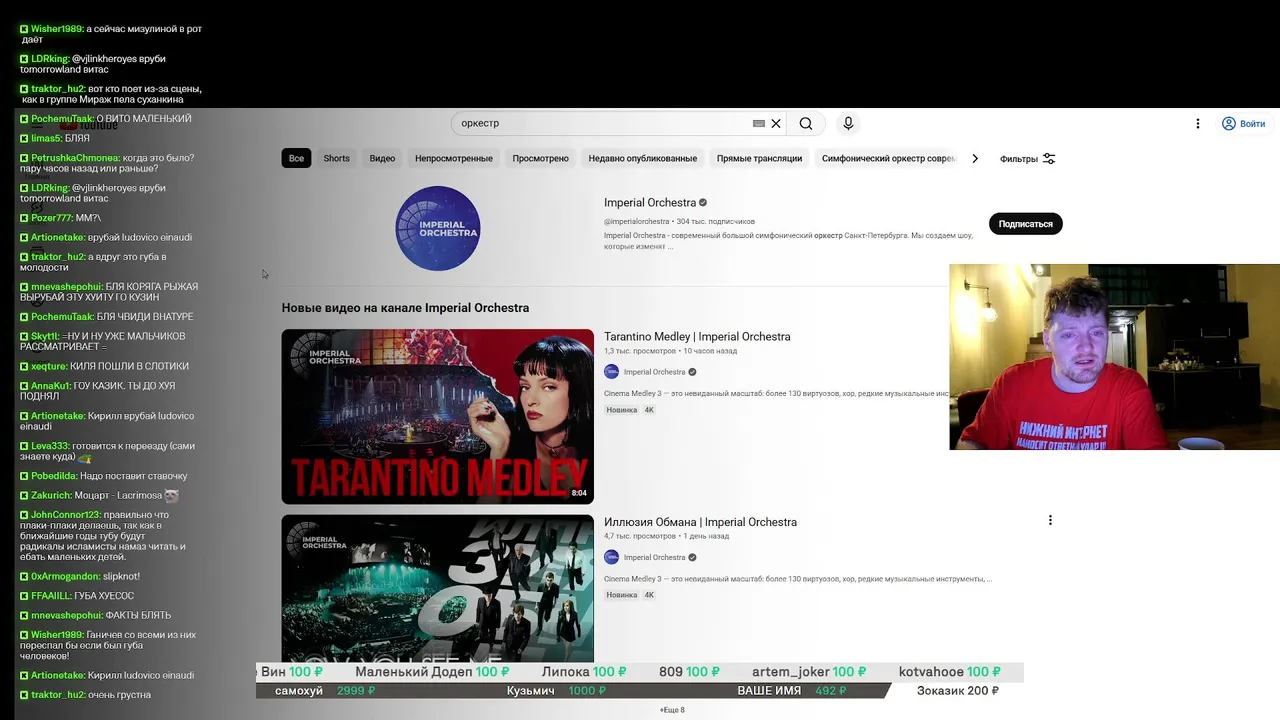Open the on-screen keyboard icon in search box
Image resolution: width=1280 pixels, height=720 pixels.
click(759, 124)
